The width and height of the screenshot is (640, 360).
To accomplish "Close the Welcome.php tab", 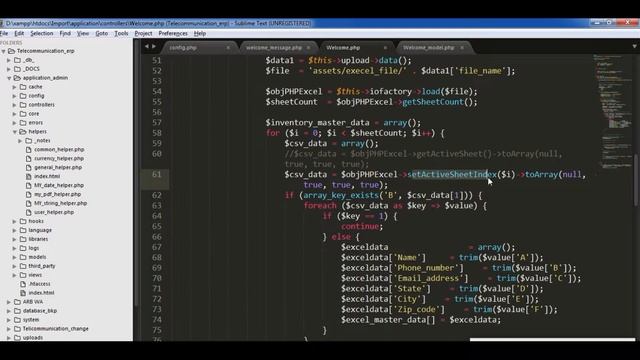I will point(385,48).
